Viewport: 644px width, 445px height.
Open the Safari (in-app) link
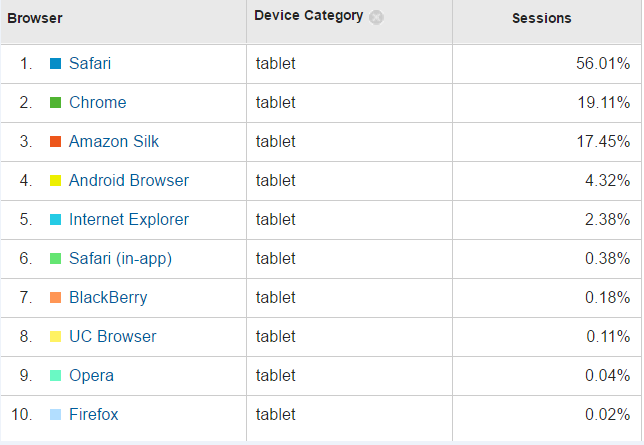coord(120,258)
